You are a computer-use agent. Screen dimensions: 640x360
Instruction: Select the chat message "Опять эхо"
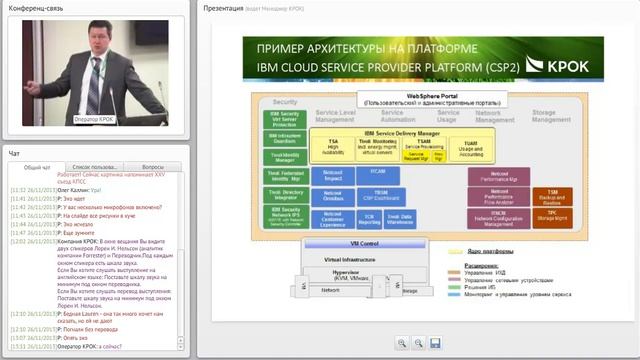point(49,338)
